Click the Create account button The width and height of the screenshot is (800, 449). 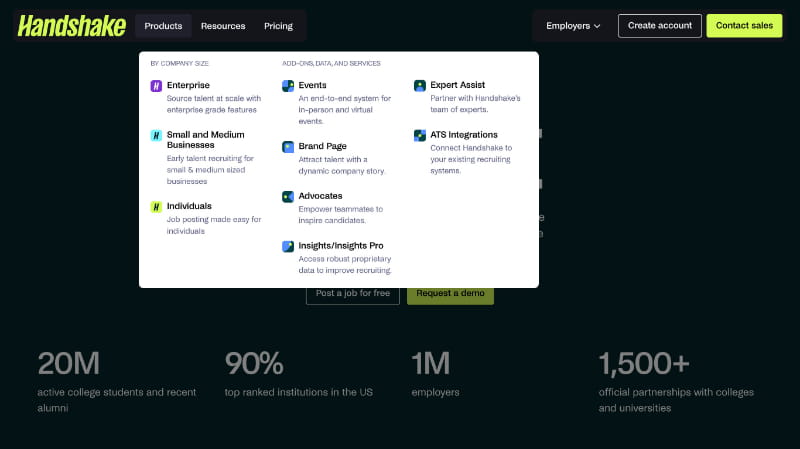click(x=660, y=26)
